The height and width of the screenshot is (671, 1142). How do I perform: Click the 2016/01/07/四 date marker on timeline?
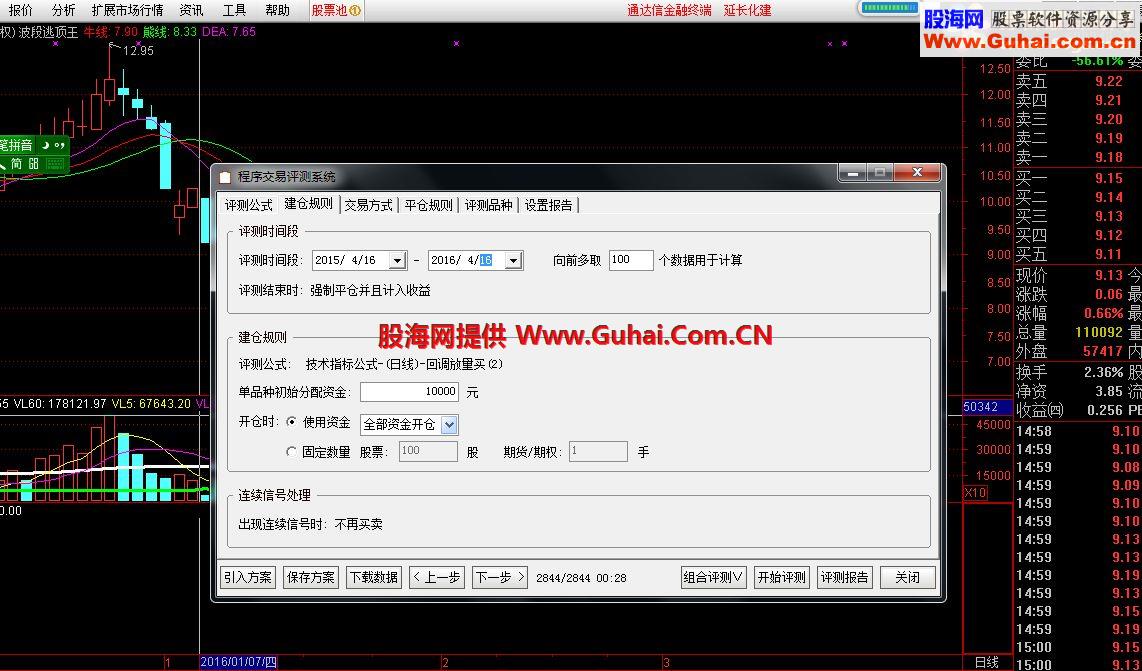click(x=238, y=662)
